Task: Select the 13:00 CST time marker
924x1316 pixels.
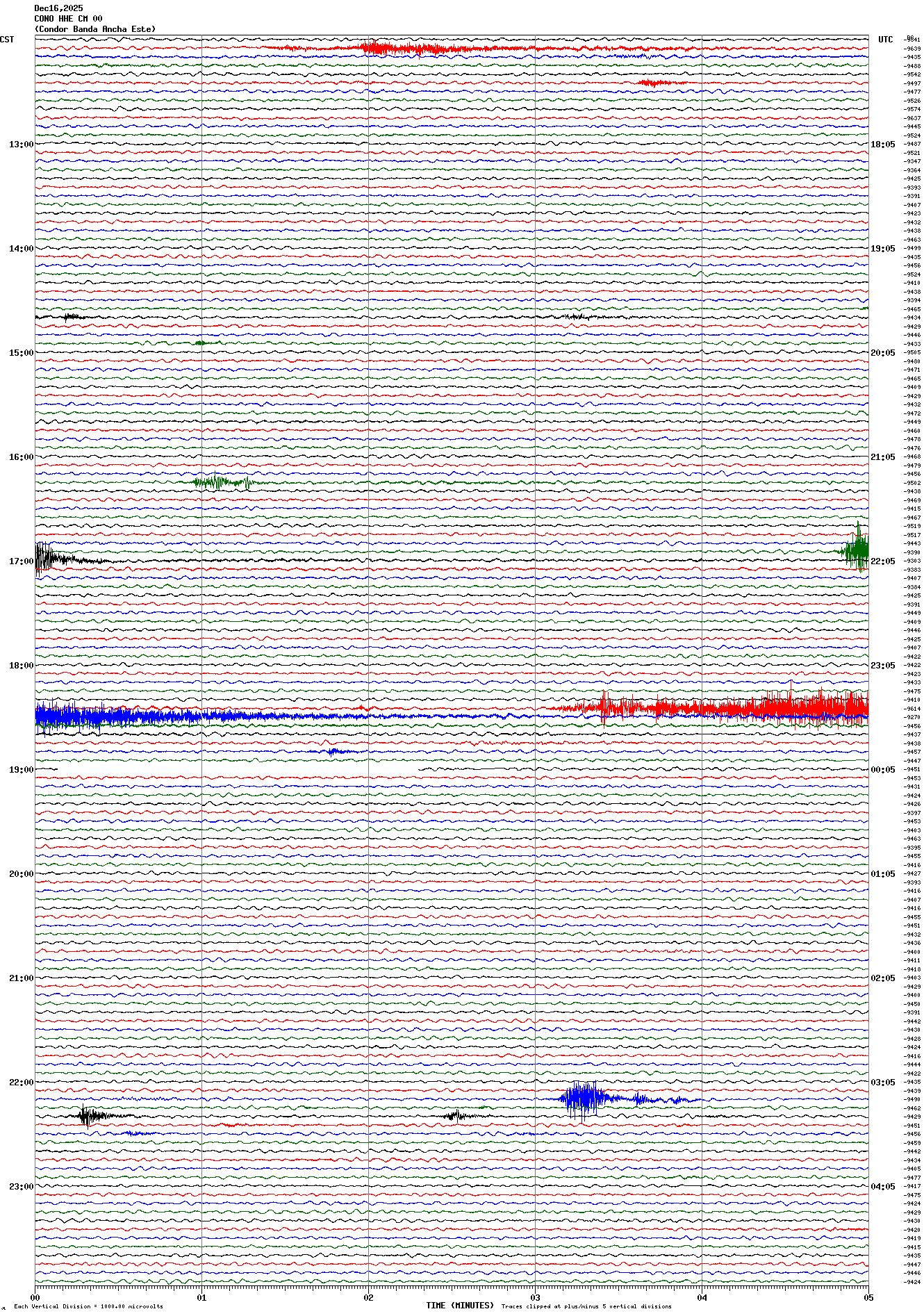Action: click(x=21, y=145)
